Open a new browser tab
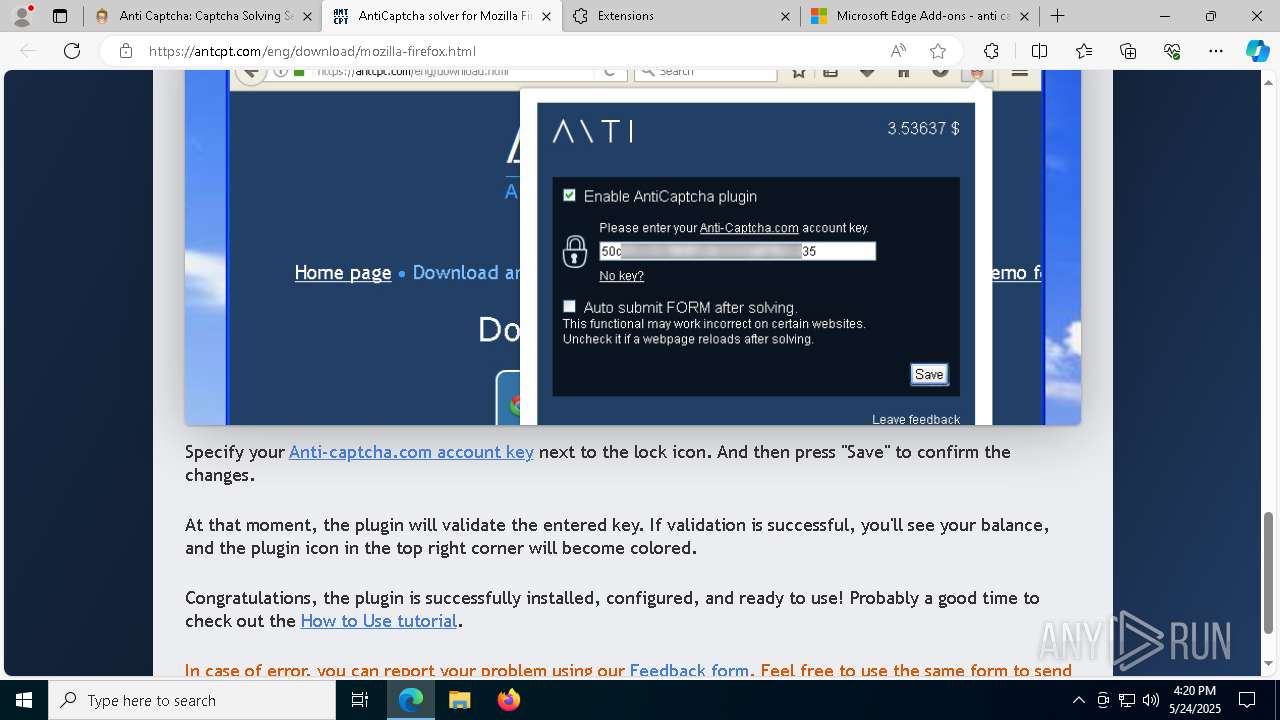The image size is (1280, 720). click(x=1057, y=16)
